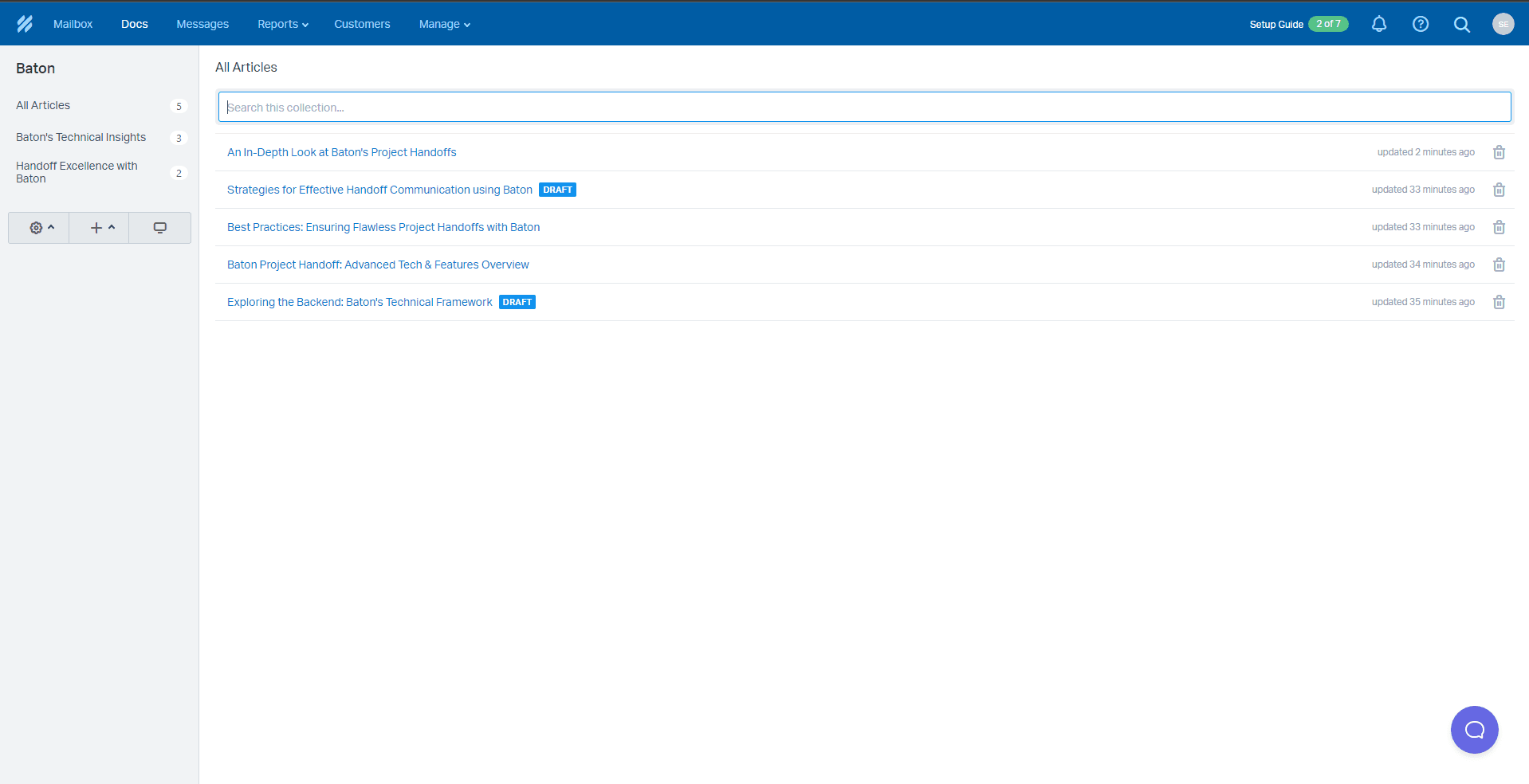Image resolution: width=1529 pixels, height=784 pixels.
Task: Click the 'All Articles' page heading
Action: pos(246,68)
